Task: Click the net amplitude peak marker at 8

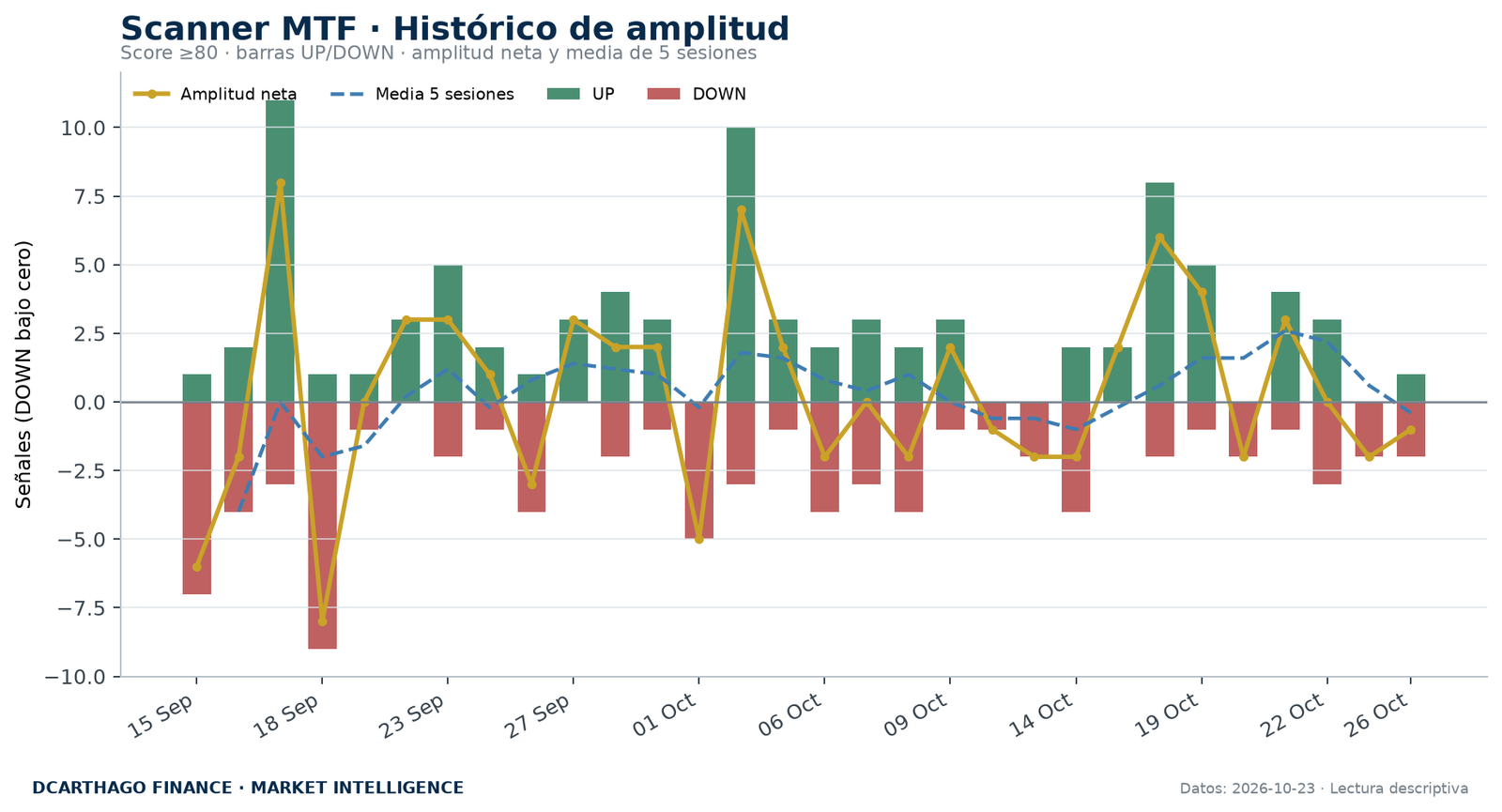Action: (x=281, y=183)
